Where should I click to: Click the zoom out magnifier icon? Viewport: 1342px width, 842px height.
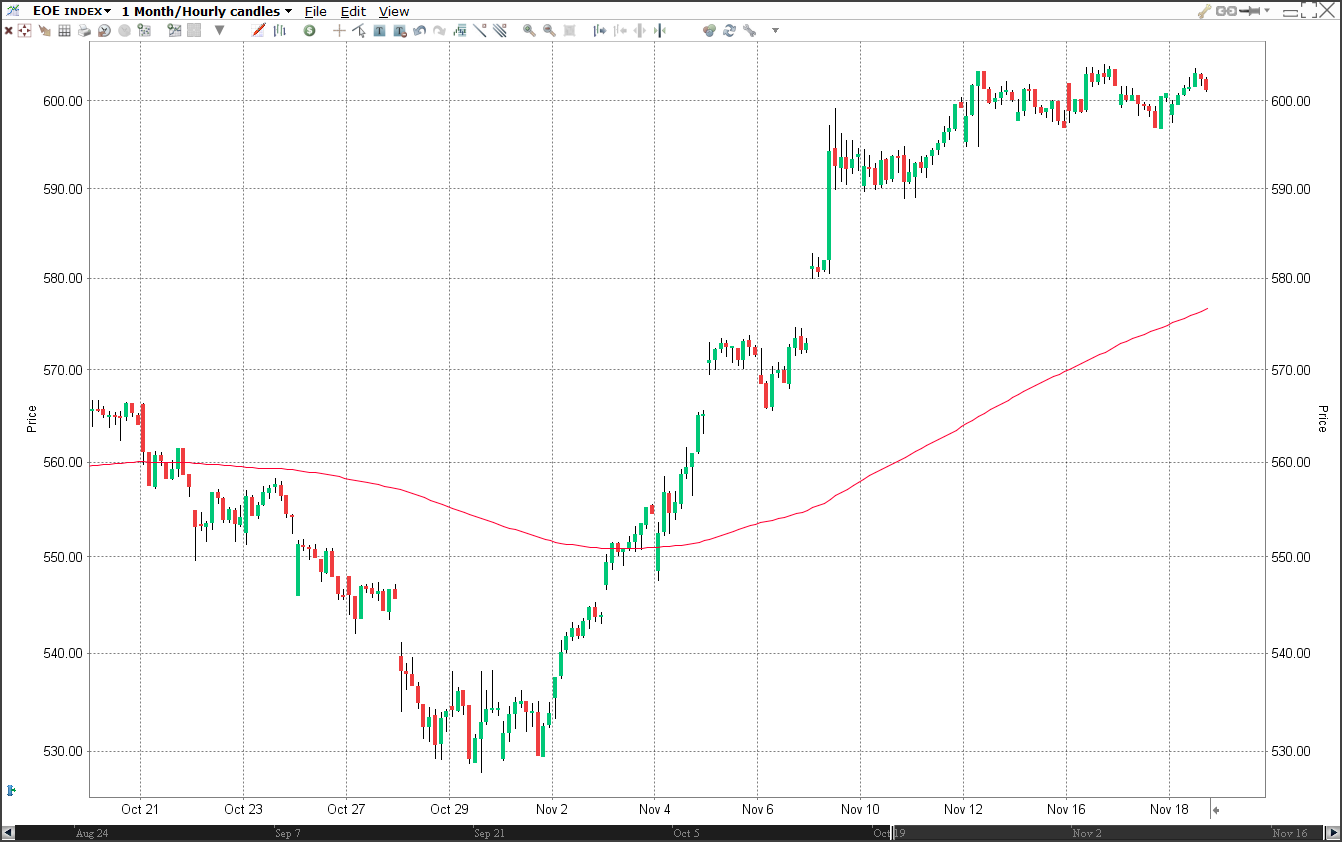coord(549,31)
